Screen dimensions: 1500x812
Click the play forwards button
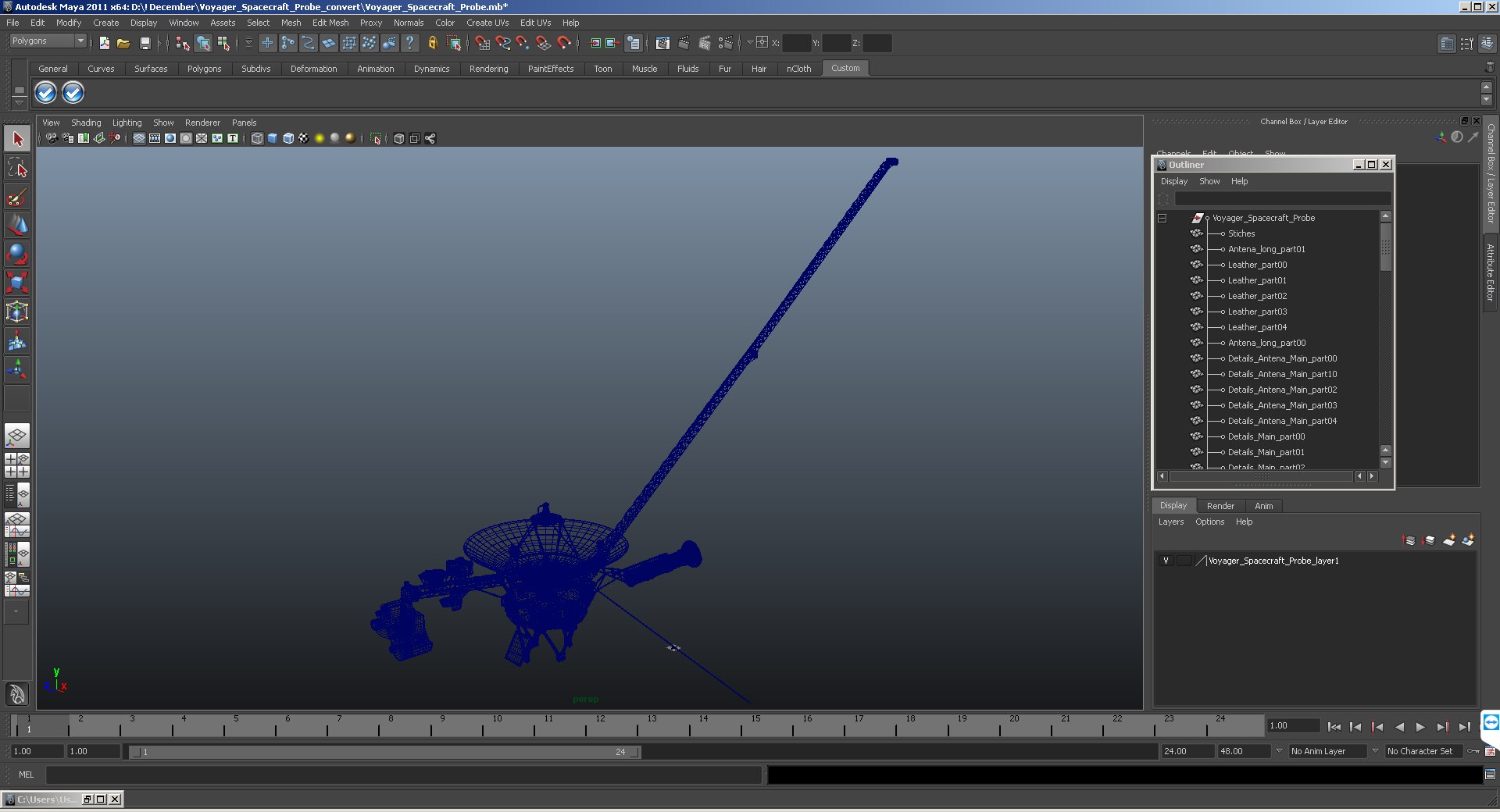point(1420,727)
